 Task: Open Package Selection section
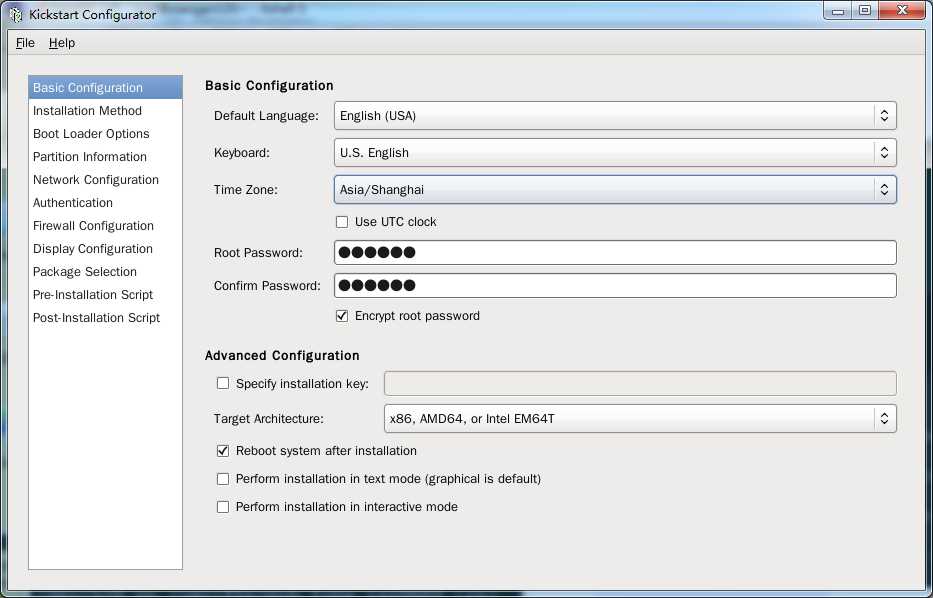pos(105,272)
